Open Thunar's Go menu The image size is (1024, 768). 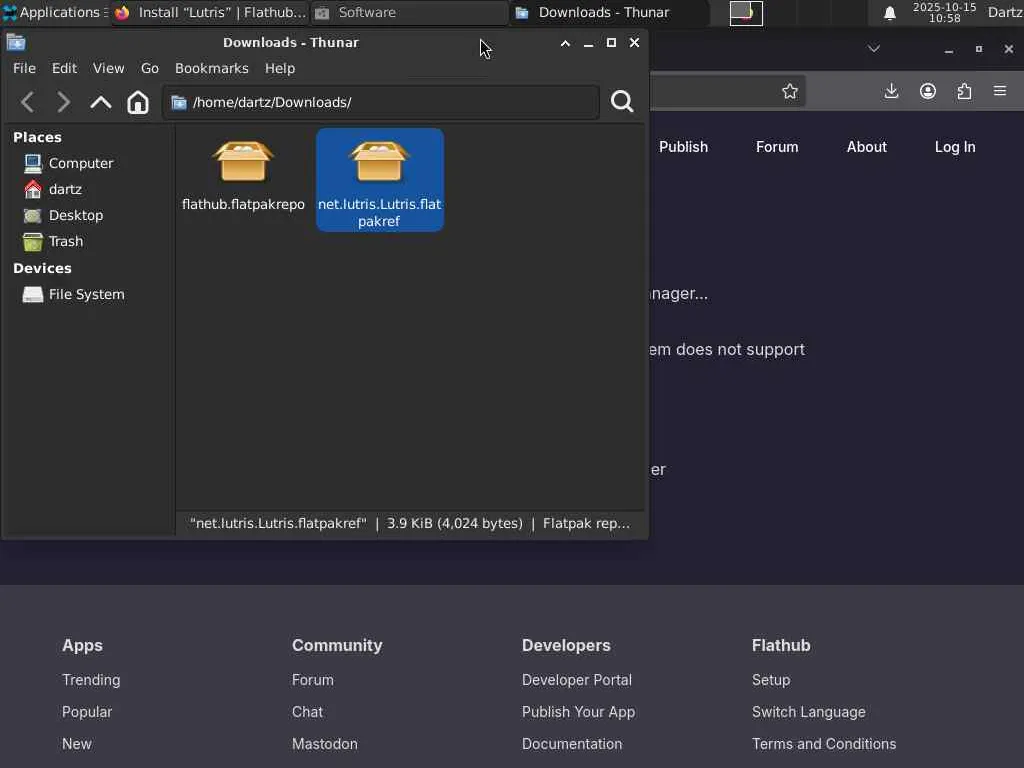pyautogui.click(x=150, y=68)
